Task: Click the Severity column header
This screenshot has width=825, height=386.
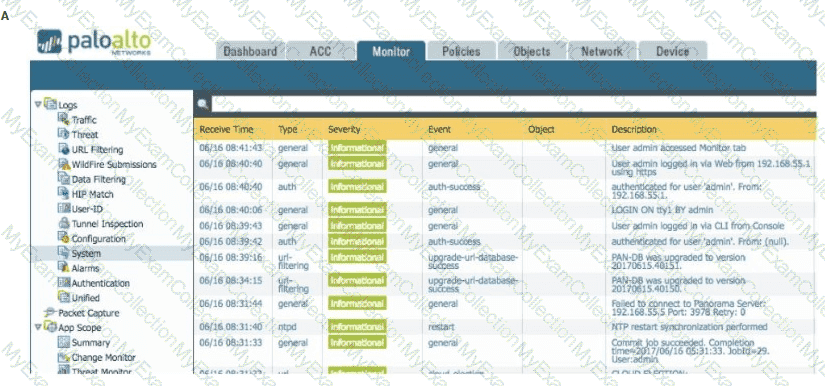Action: [x=344, y=129]
